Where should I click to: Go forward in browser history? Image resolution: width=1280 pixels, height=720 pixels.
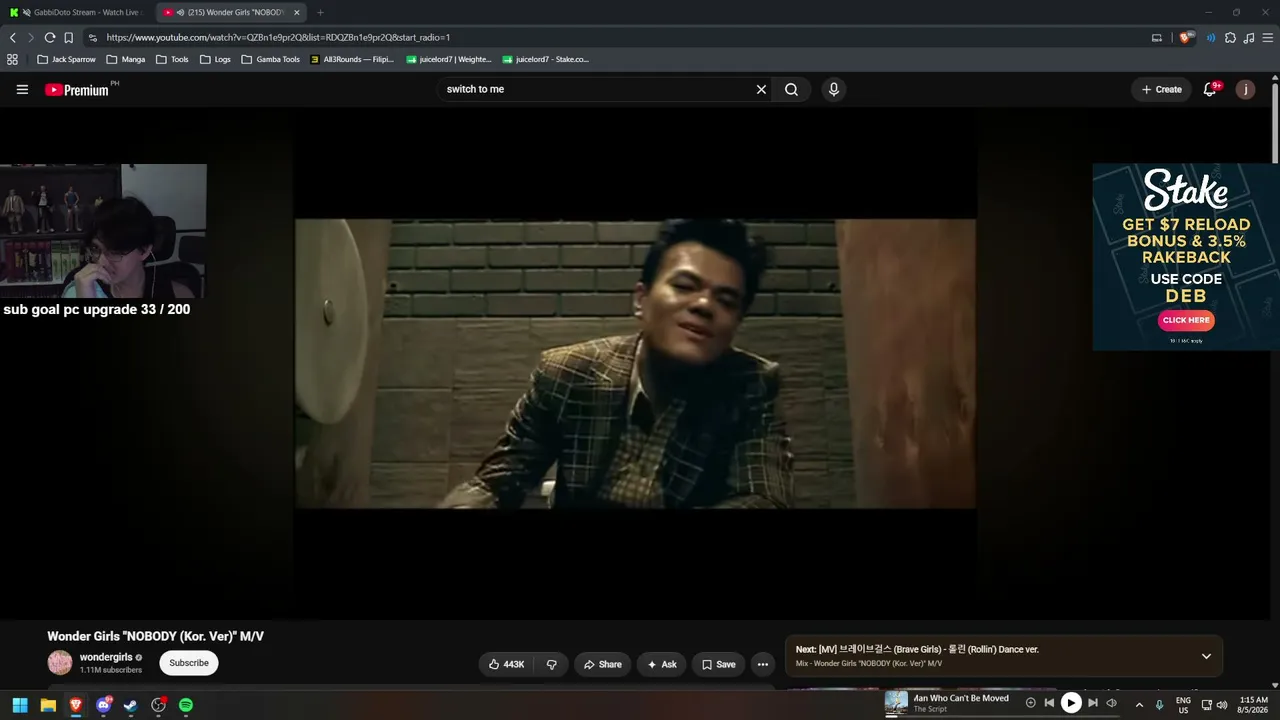30,37
